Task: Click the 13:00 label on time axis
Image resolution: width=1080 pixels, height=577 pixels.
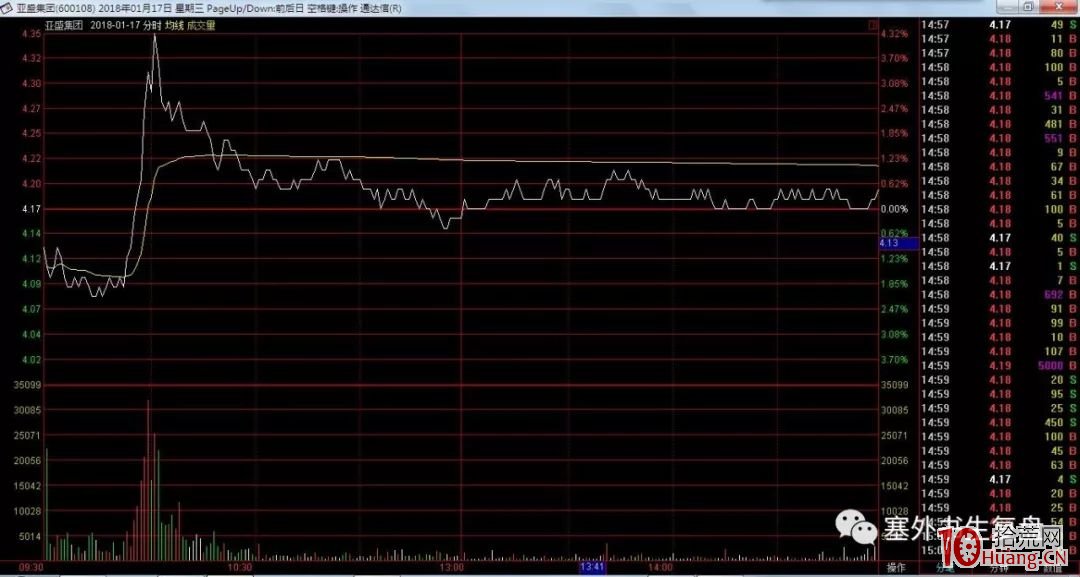Action: [x=451, y=568]
